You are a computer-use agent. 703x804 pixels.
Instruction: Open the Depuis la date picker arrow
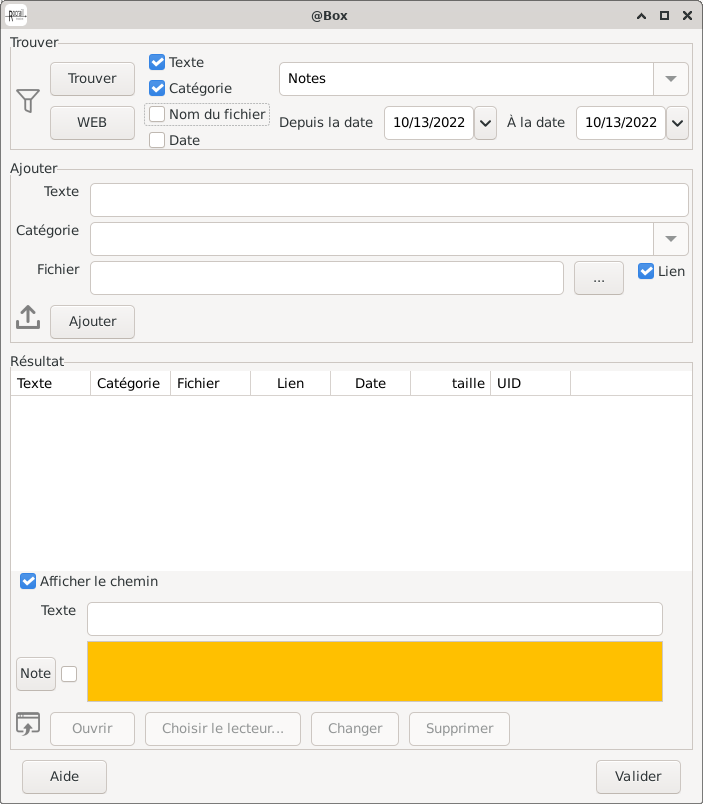[485, 123]
